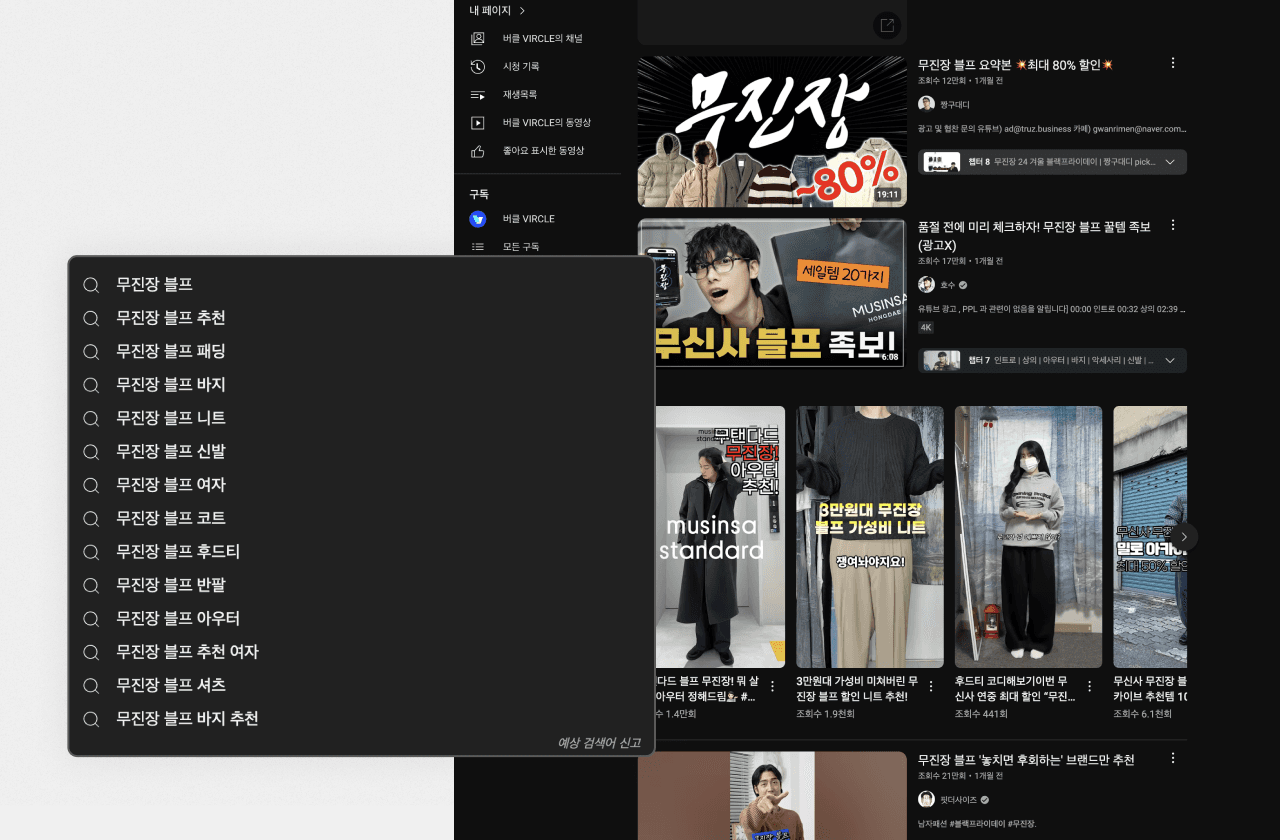1280x840 pixels.
Task: Click the 버클 VIRCLE subscription avatar
Action: (478, 219)
